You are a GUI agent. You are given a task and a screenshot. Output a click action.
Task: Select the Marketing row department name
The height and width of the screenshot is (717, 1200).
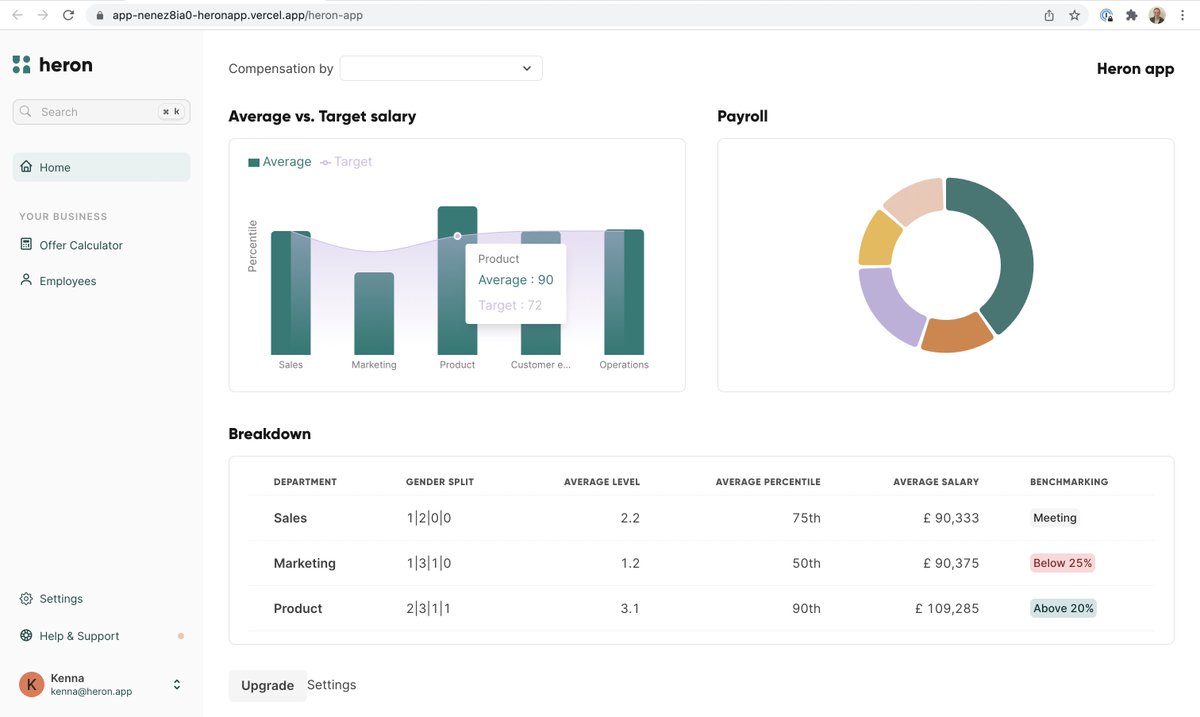305,563
